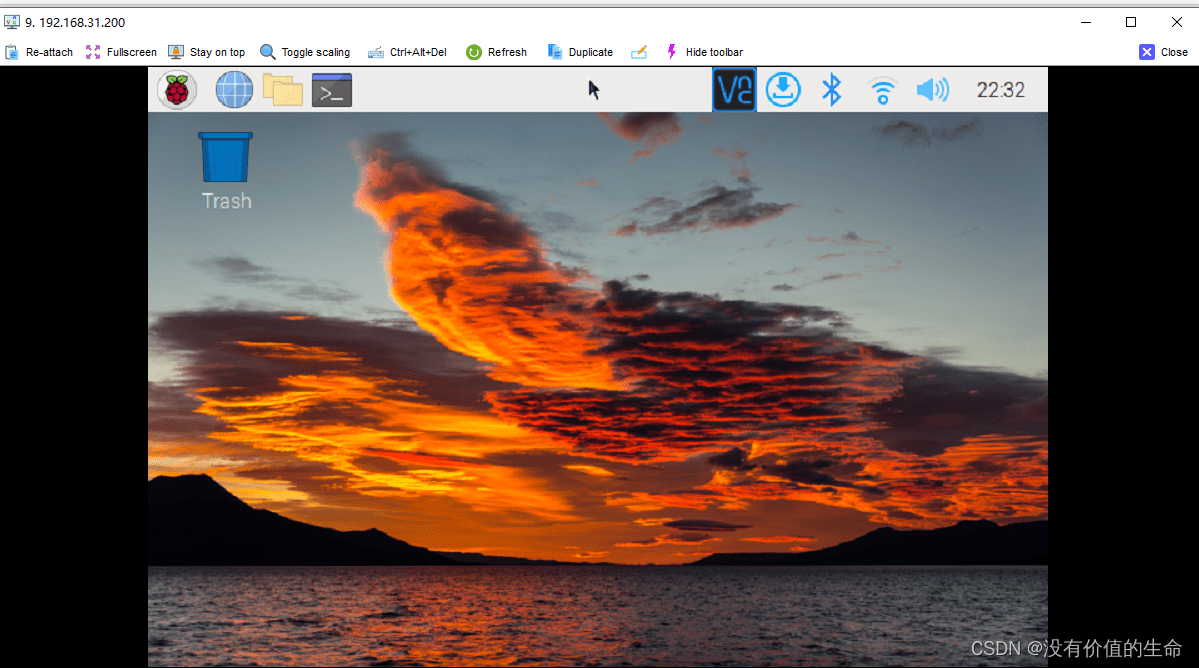Open the File Manager folder icon

click(282, 90)
